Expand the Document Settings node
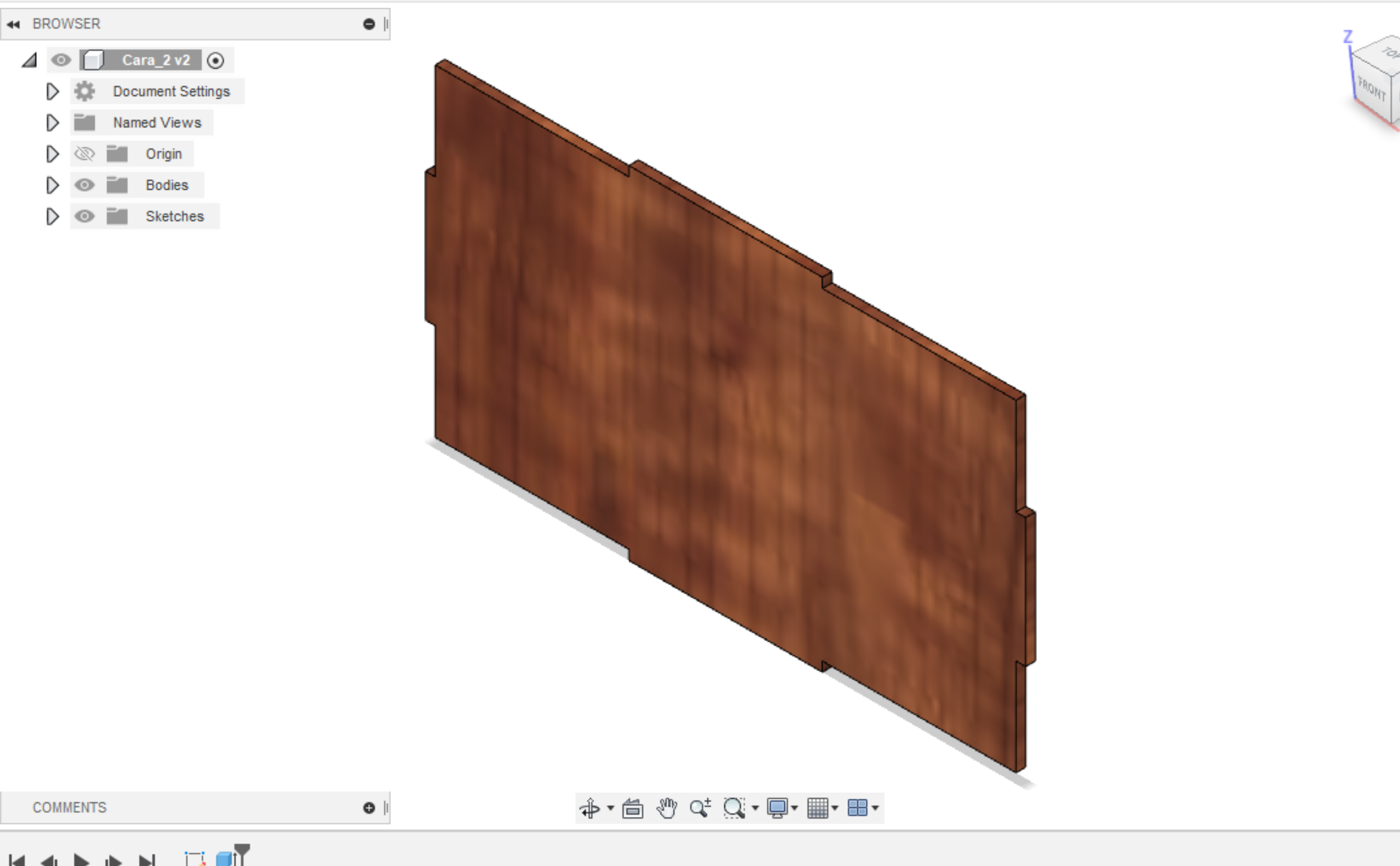1400x866 pixels. click(x=52, y=92)
